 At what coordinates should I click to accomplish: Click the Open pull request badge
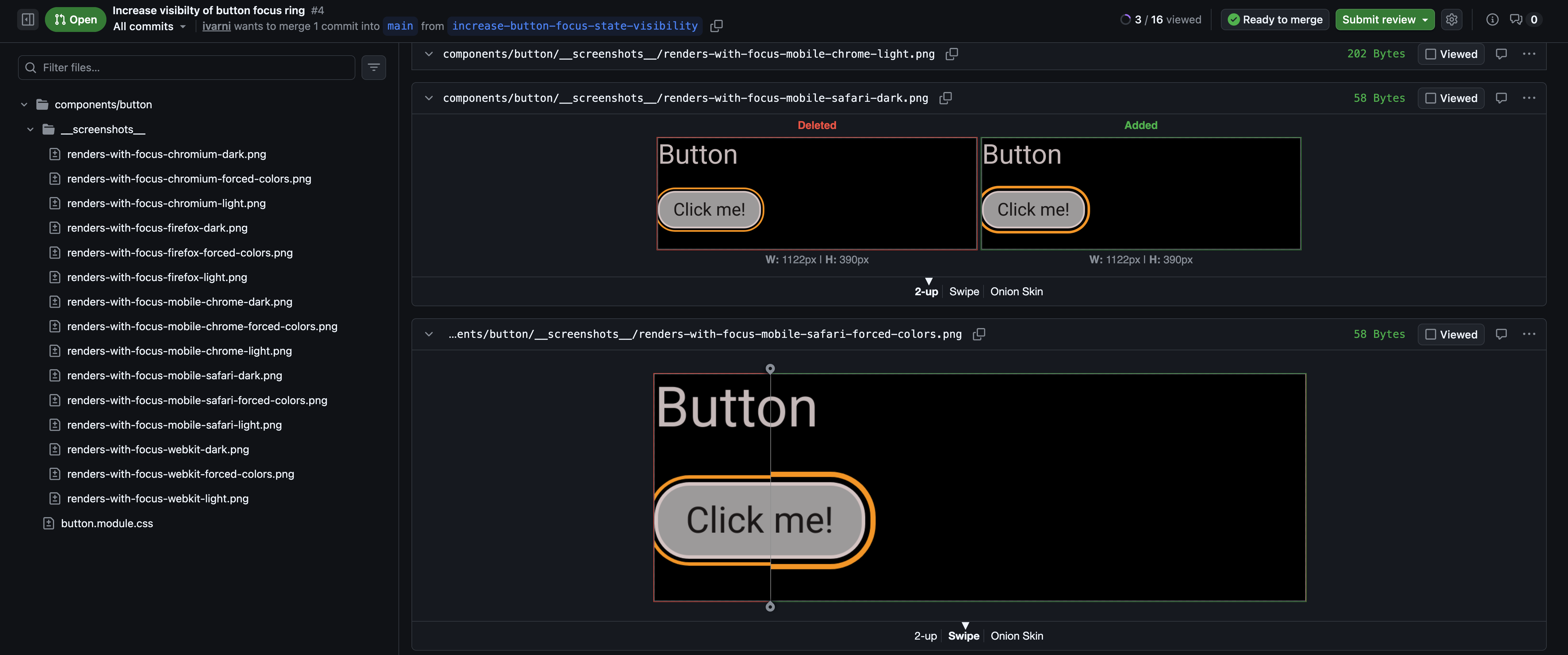coord(75,20)
